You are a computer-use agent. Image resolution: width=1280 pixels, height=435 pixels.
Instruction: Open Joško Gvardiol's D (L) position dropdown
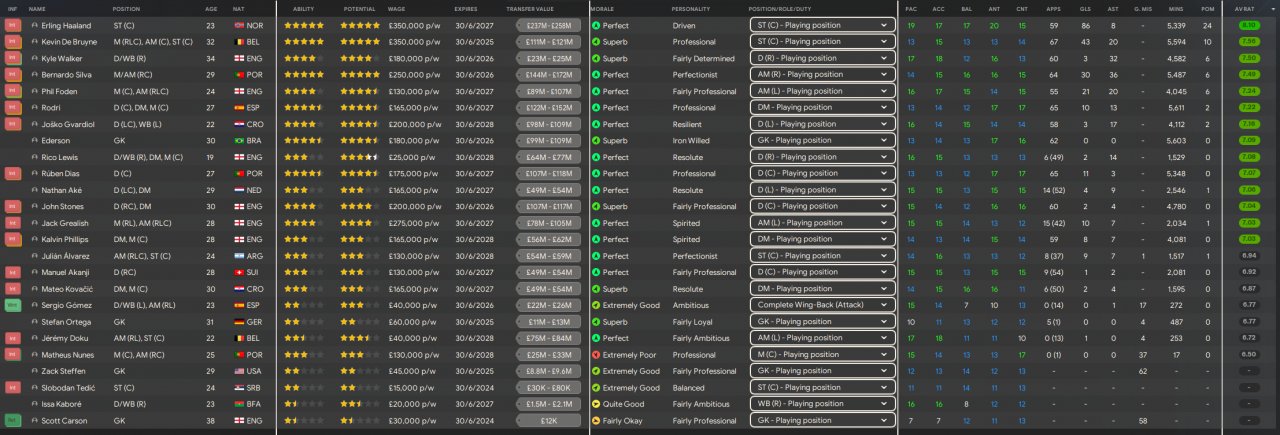click(822, 124)
